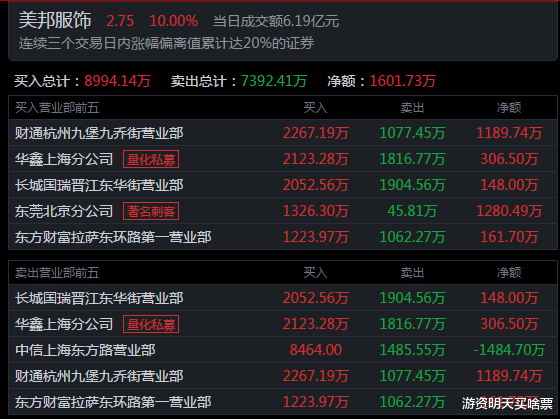Click the negative net amount -1484.70万
The width and height of the screenshot is (560, 419).
click(x=509, y=350)
